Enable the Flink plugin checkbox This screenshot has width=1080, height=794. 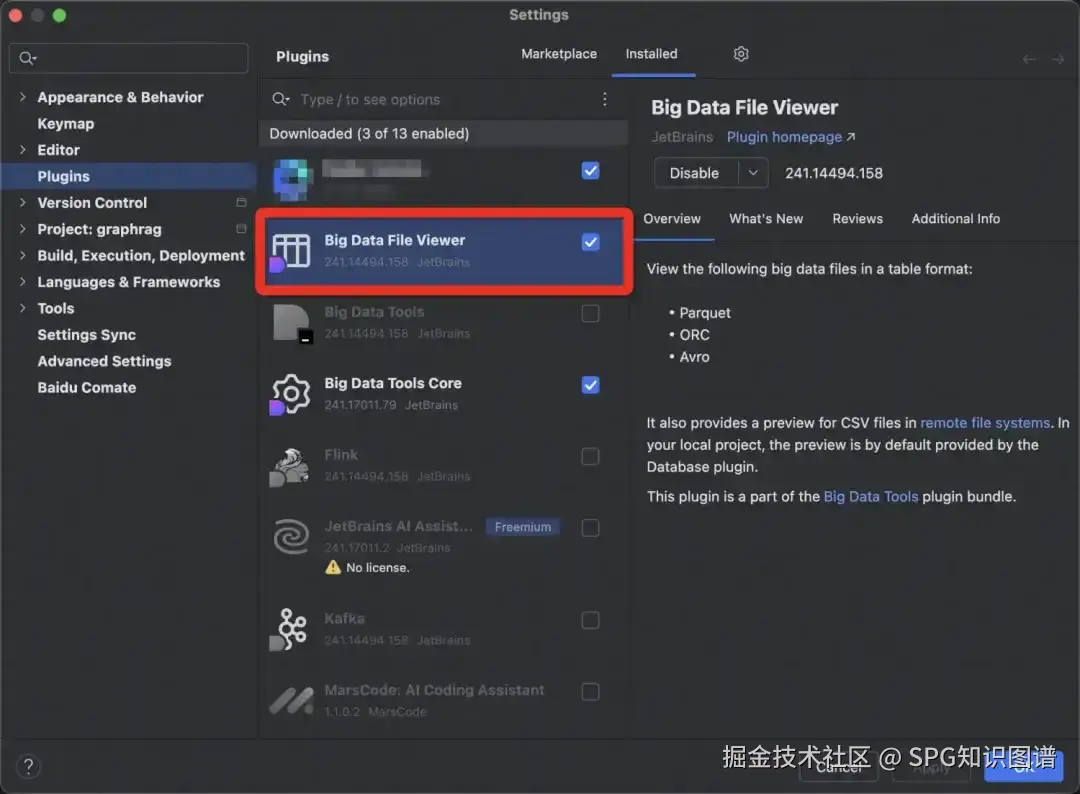point(590,457)
